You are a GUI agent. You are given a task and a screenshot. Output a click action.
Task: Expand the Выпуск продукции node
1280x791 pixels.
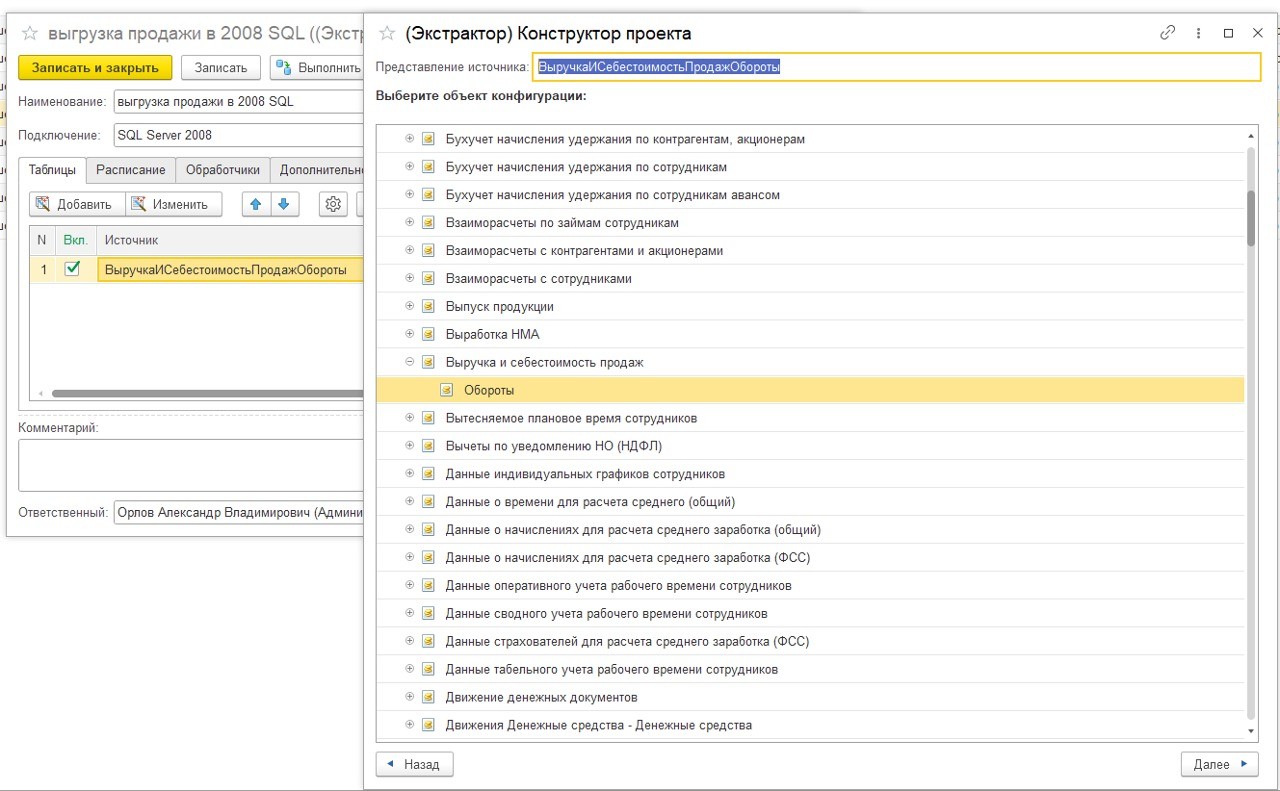[409, 306]
